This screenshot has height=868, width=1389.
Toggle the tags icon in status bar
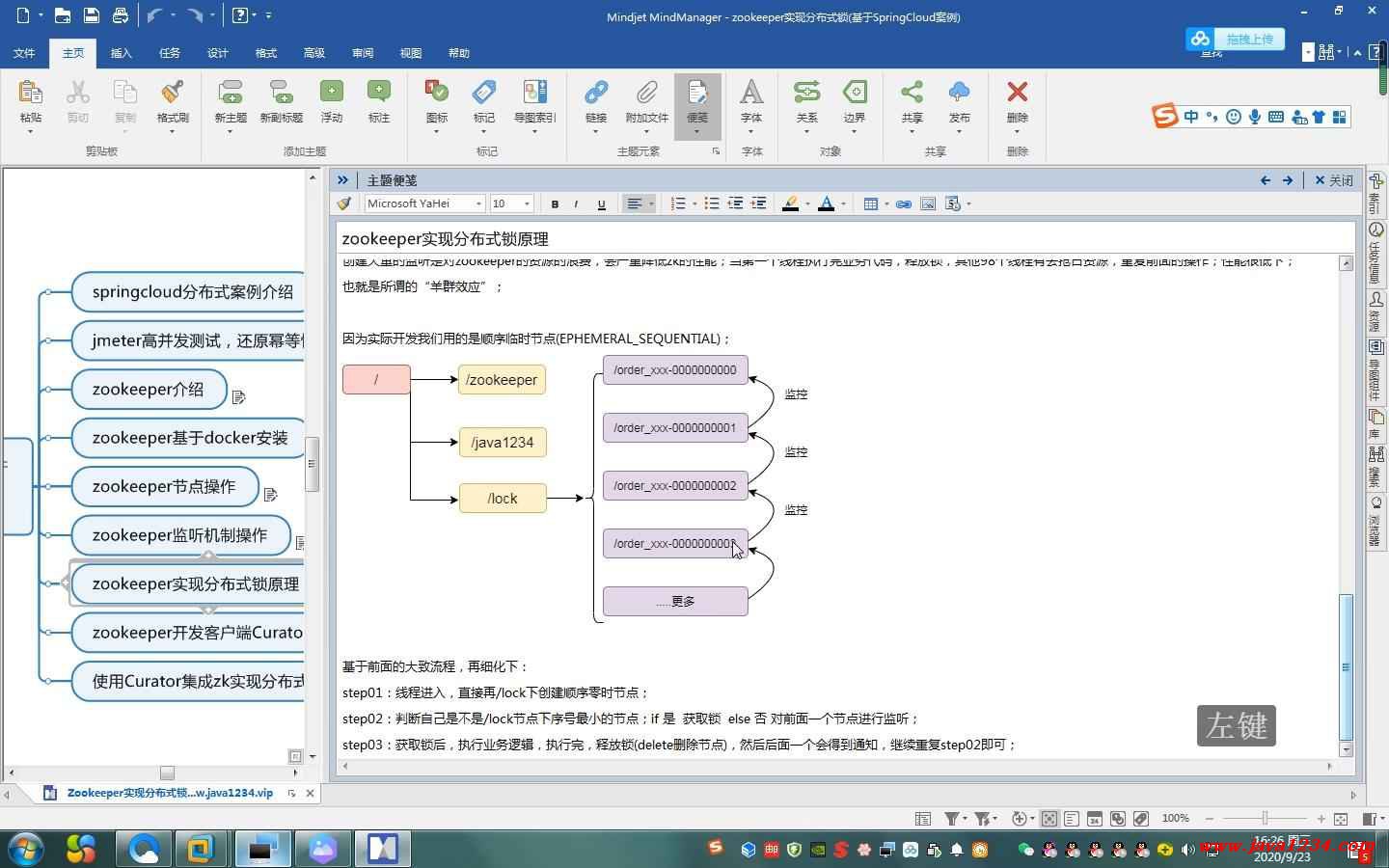point(1141,819)
